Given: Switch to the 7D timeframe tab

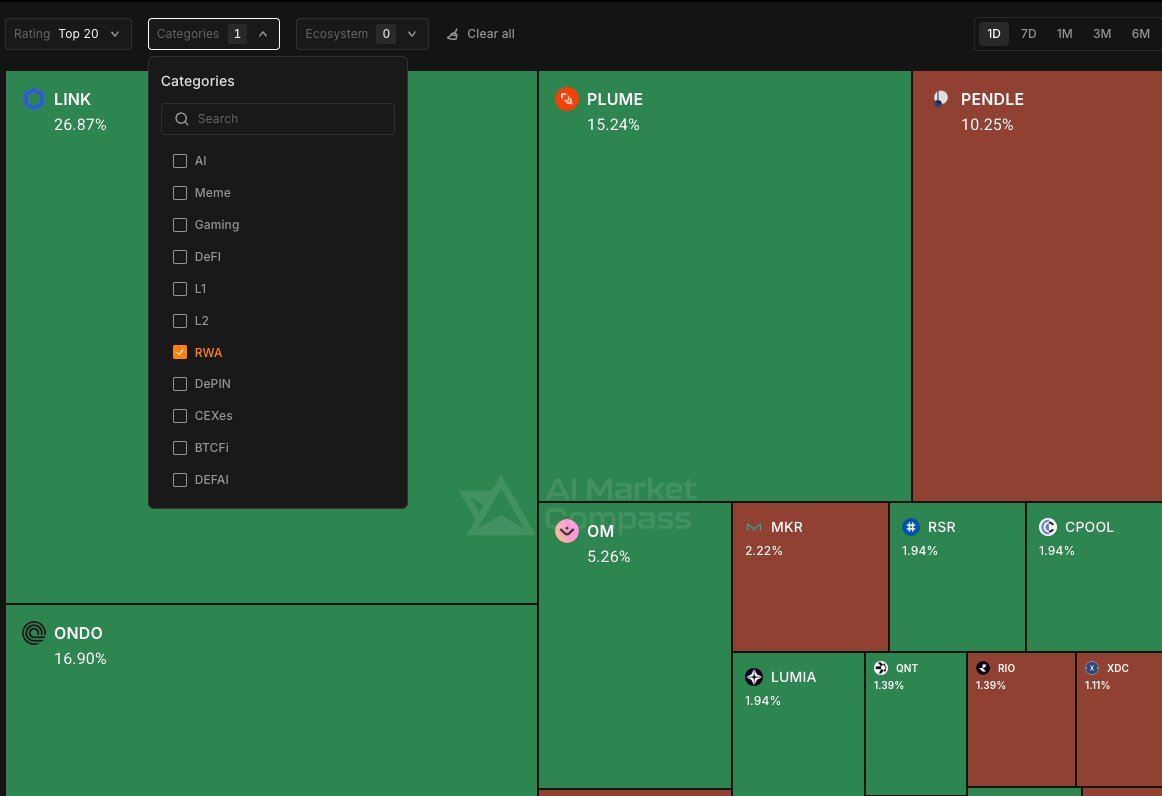Looking at the screenshot, I should click(x=1029, y=34).
